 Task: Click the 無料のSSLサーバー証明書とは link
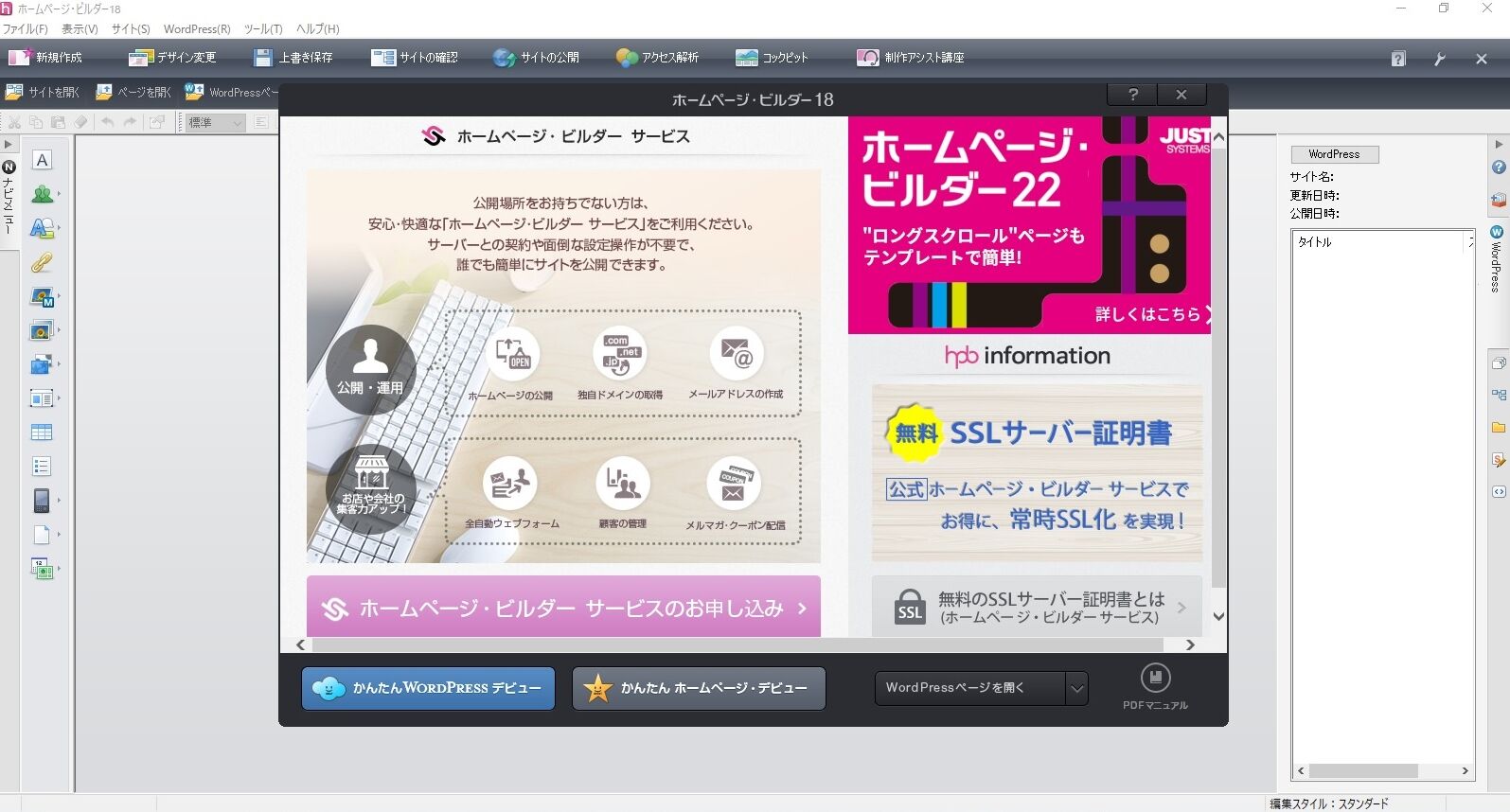pyautogui.click(x=1037, y=607)
